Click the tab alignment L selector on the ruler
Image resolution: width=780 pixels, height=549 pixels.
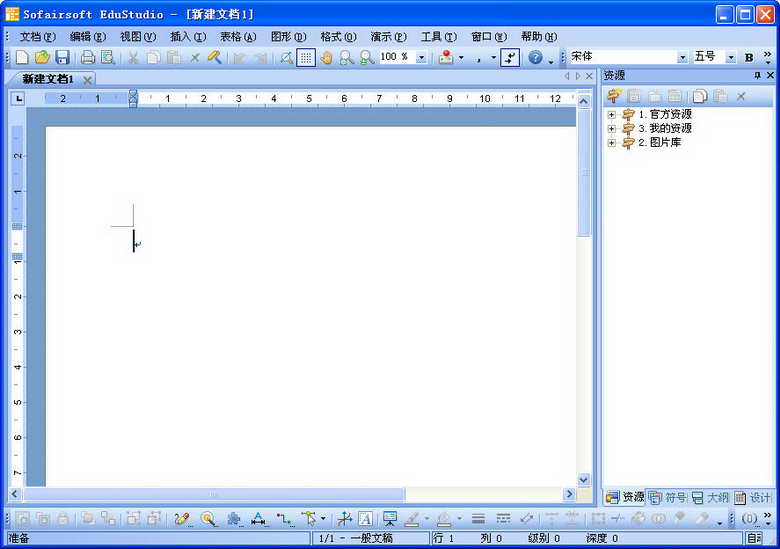point(18,98)
